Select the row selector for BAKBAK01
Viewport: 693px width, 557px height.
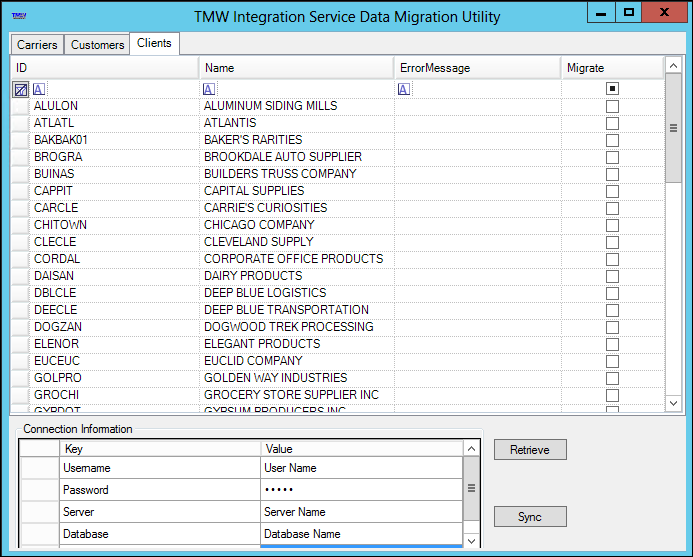click(x=20, y=140)
